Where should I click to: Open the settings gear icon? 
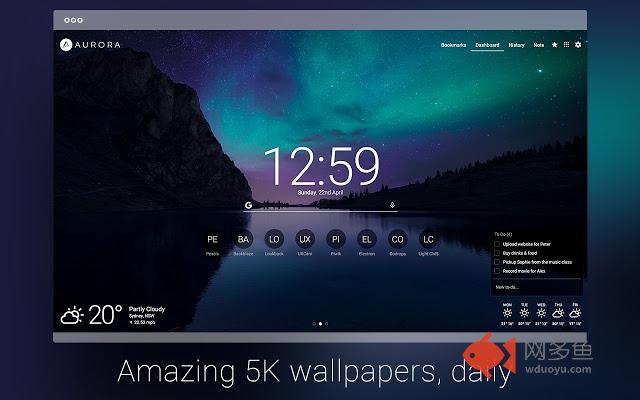pos(578,44)
